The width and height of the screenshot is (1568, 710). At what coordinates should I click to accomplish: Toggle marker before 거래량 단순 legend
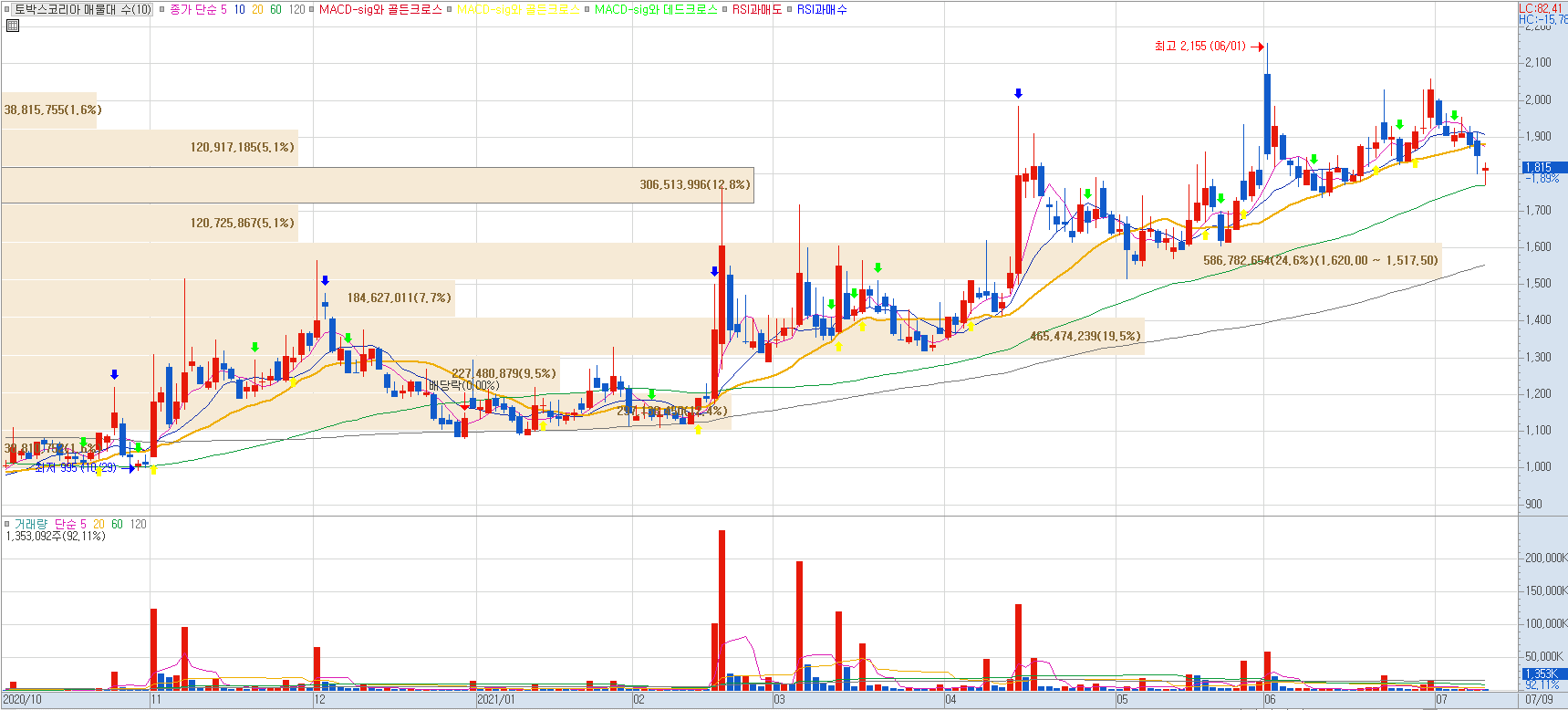click(x=7, y=524)
